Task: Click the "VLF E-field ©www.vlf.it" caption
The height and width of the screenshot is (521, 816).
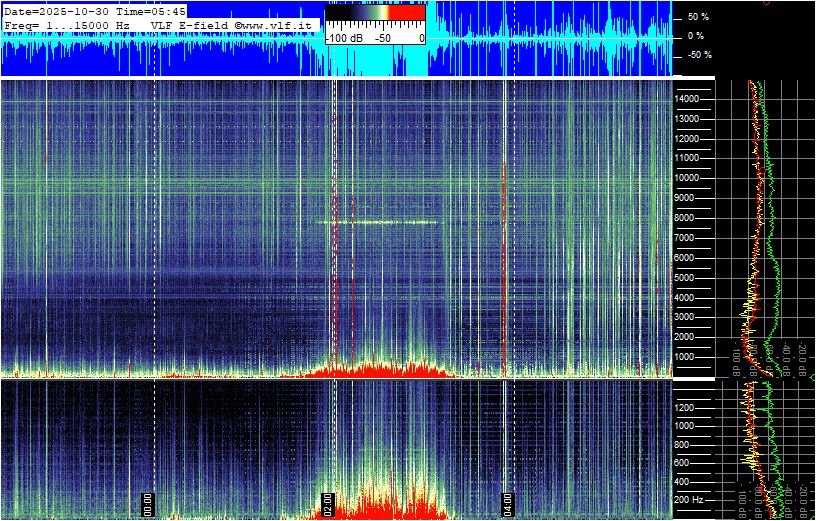Action: pyautogui.click(x=234, y=24)
